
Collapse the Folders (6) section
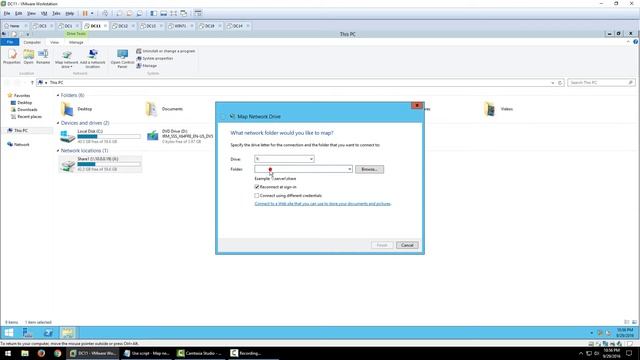tap(58, 96)
